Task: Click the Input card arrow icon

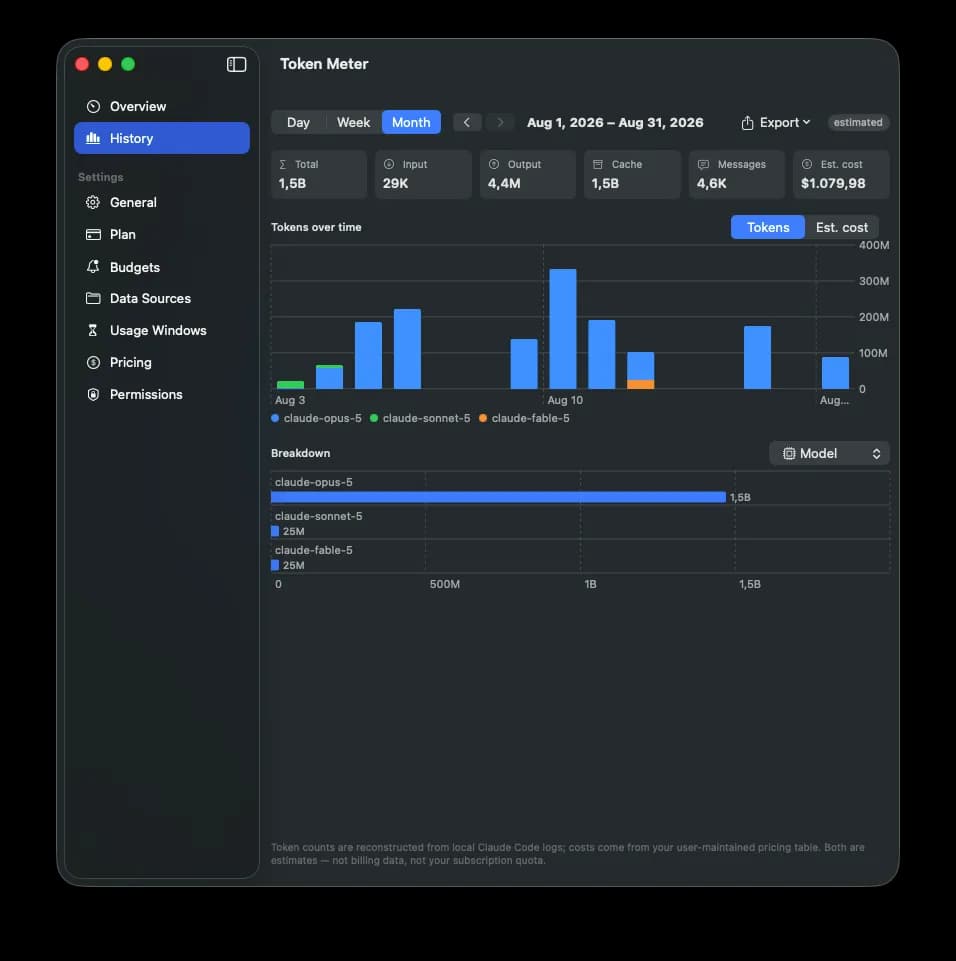Action: coord(389,164)
